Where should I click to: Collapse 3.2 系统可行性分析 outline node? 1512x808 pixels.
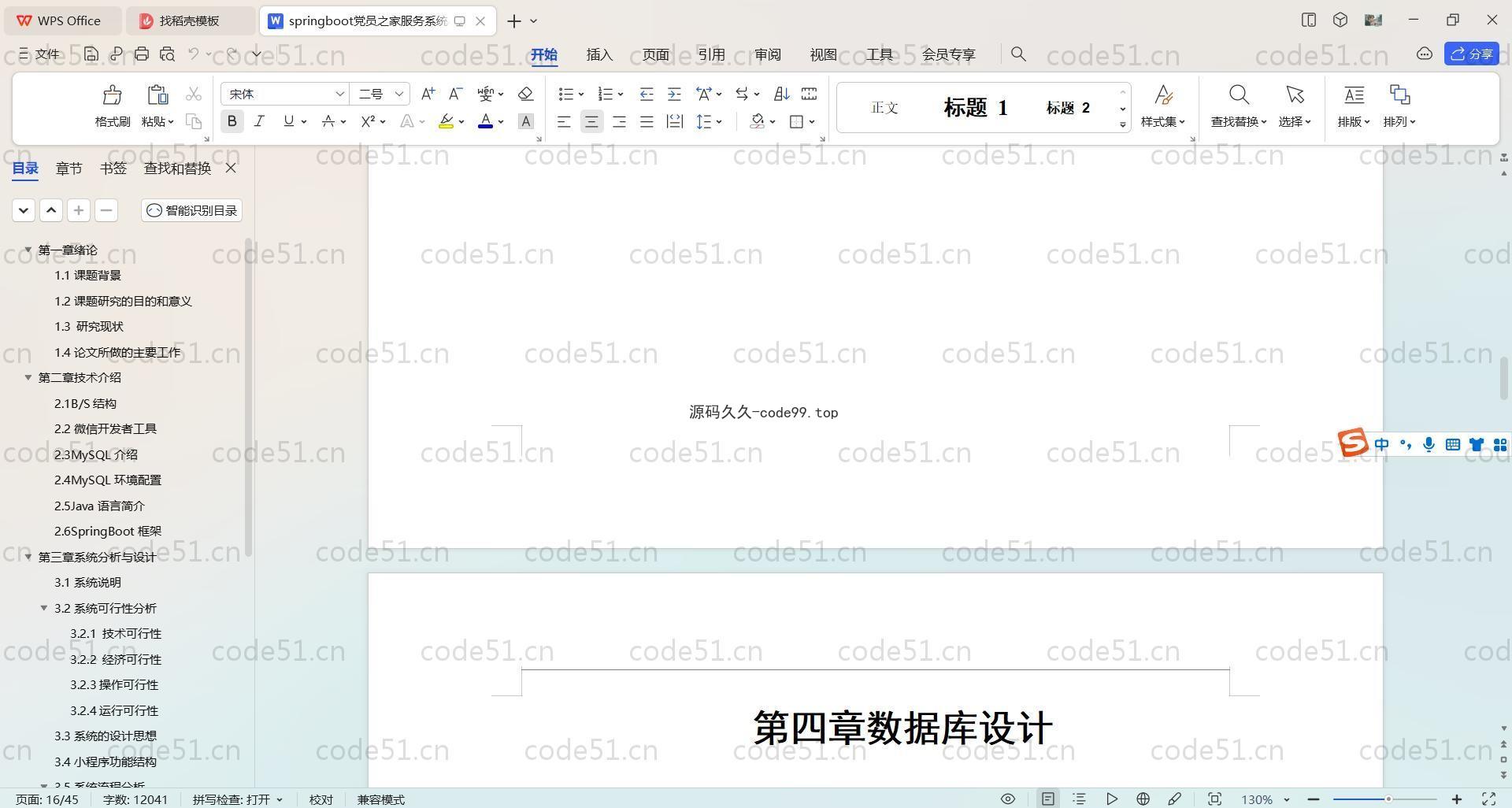point(44,608)
